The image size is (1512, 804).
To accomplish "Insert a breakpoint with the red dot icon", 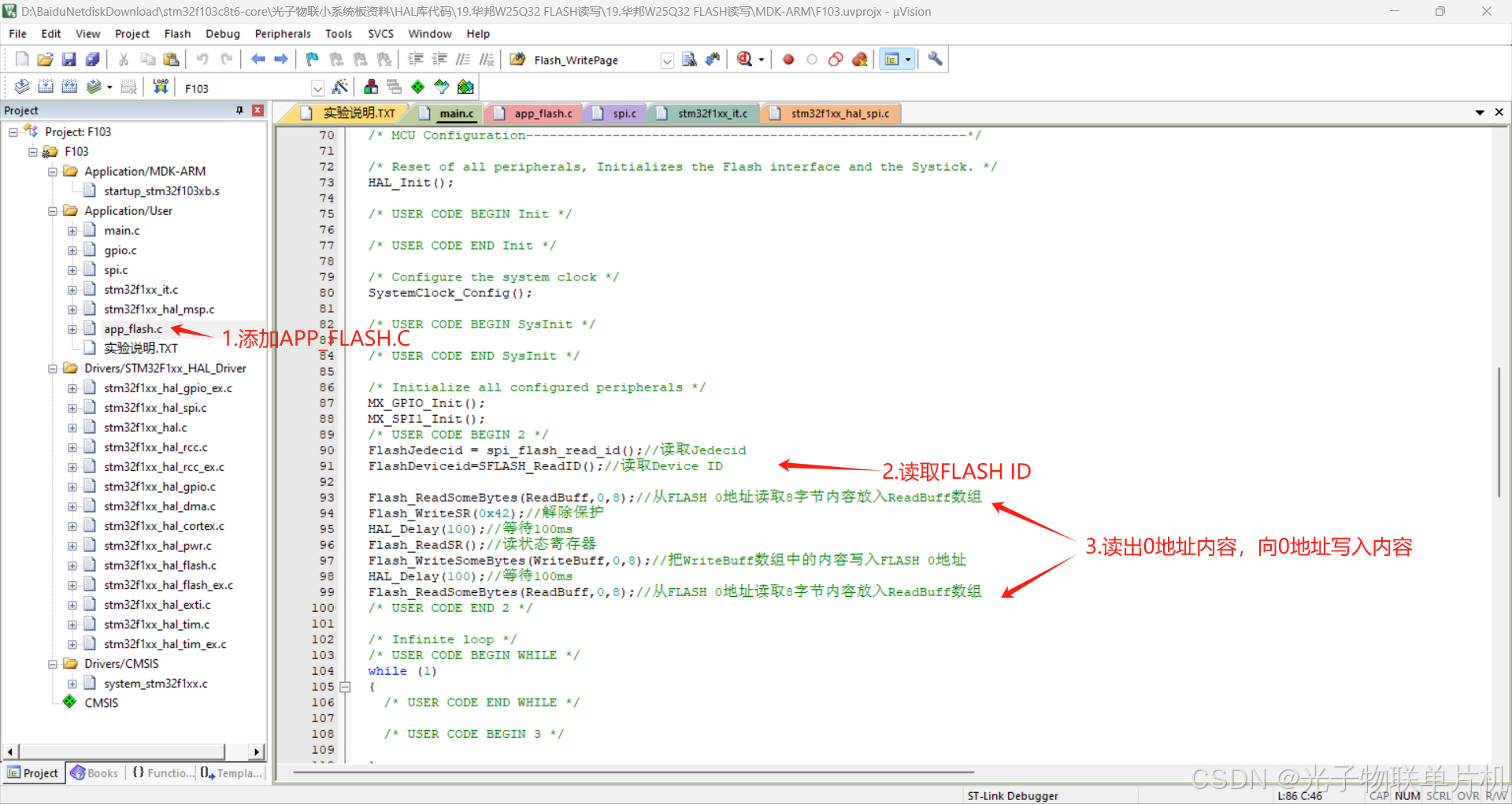I will click(x=788, y=60).
